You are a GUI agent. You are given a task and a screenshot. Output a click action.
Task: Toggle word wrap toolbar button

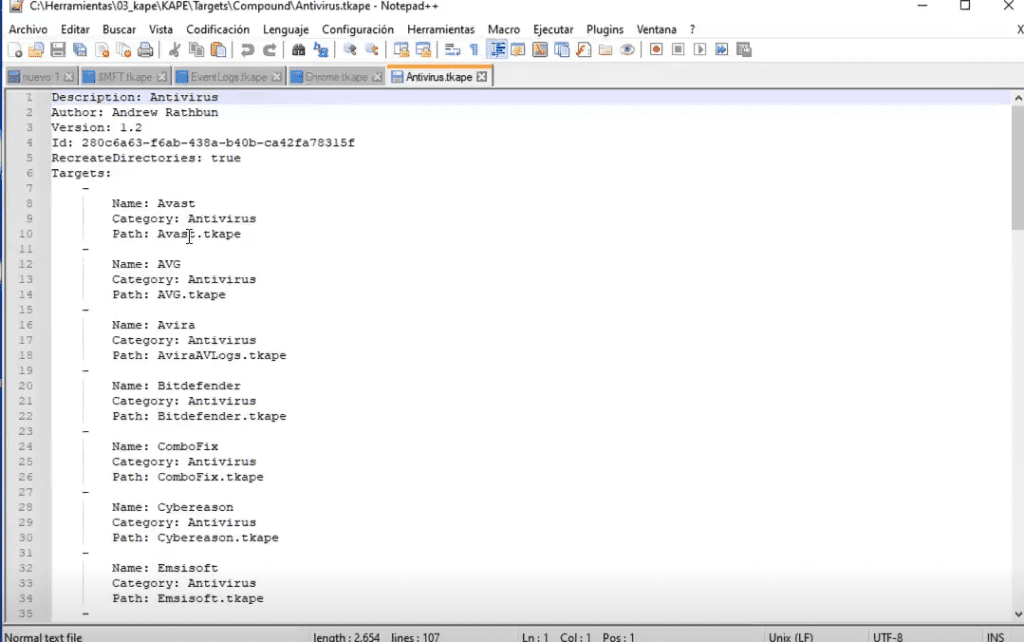pyautogui.click(x=452, y=50)
